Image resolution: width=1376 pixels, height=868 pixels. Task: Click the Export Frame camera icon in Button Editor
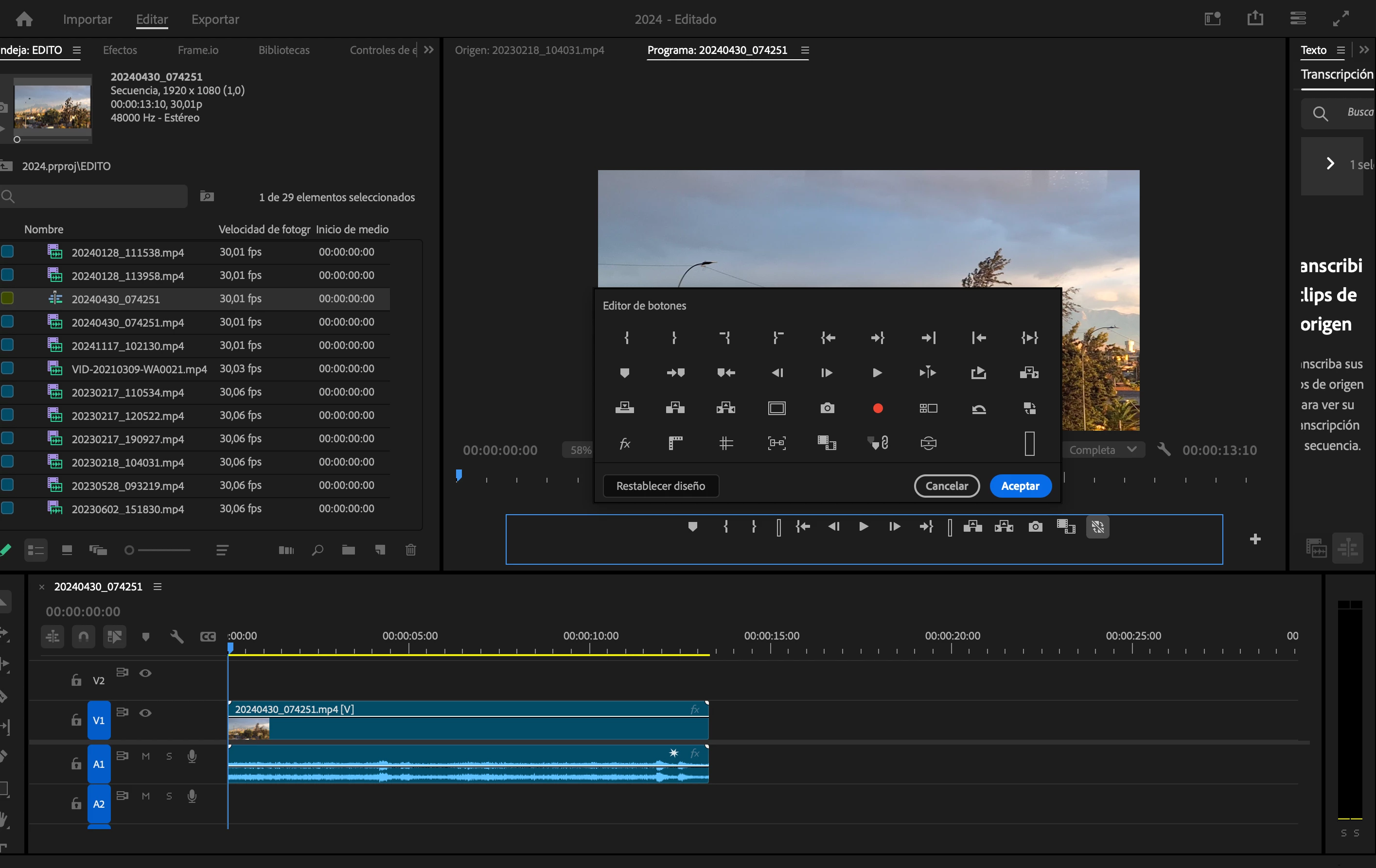point(827,408)
